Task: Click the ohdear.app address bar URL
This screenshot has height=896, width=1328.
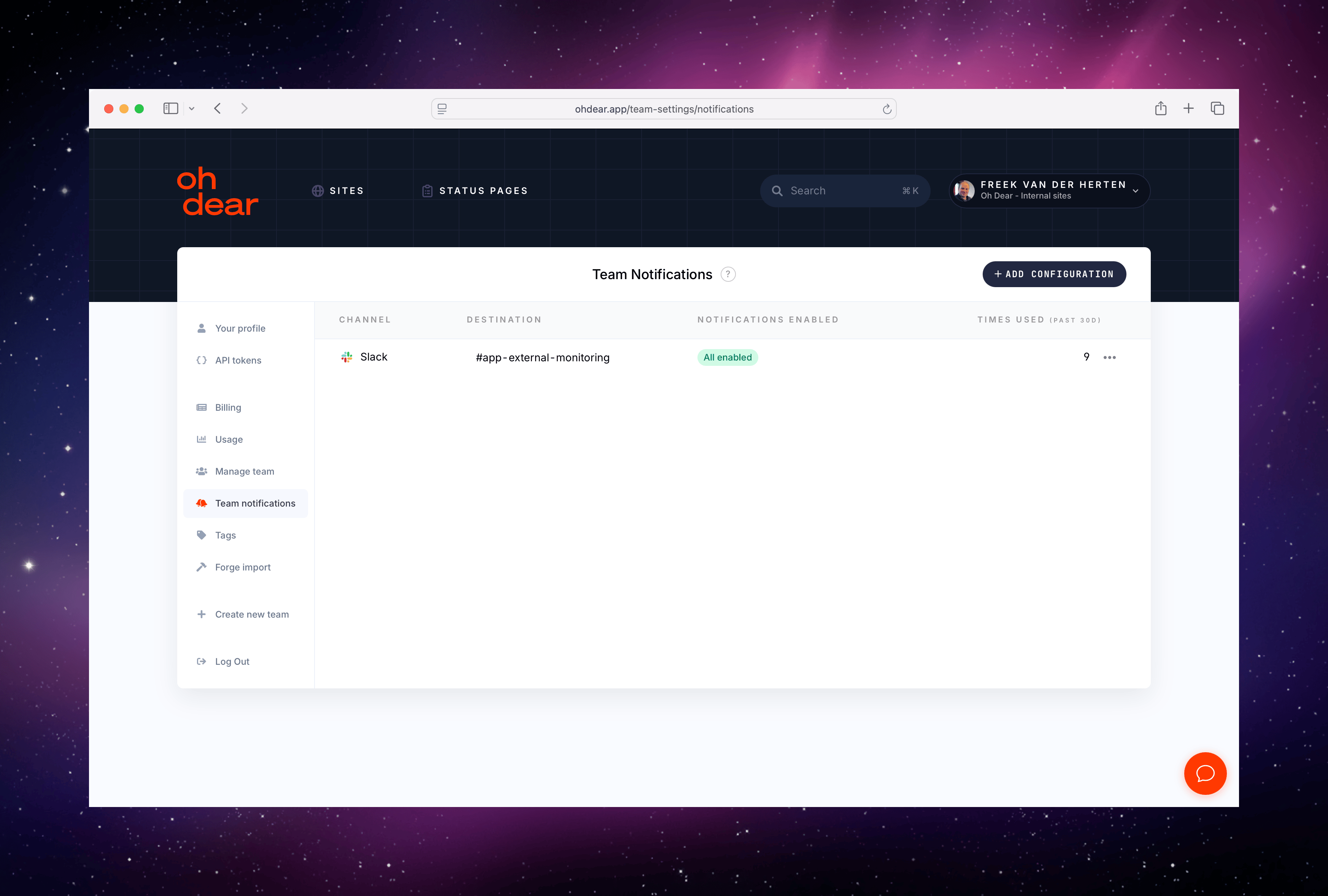Action: tap(664, 109)
